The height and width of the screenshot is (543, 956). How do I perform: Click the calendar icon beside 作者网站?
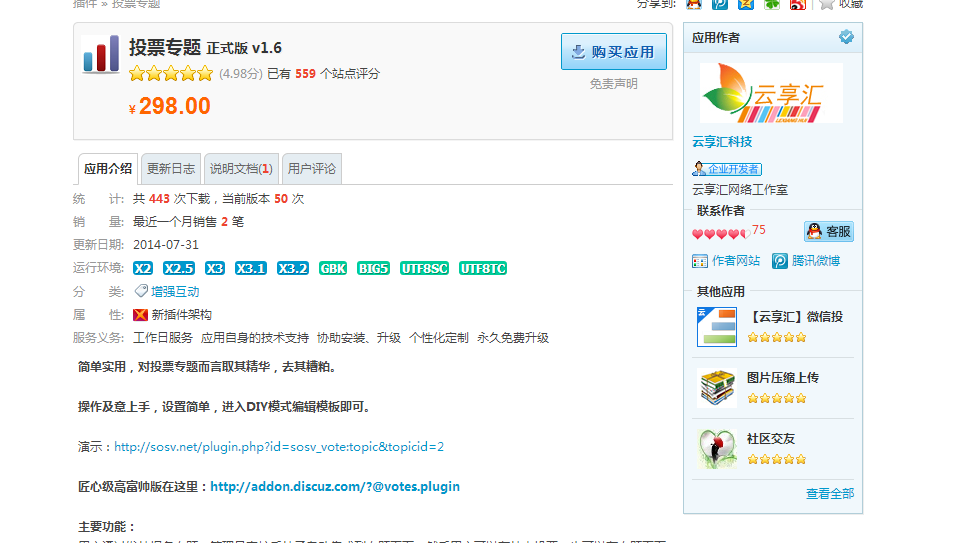tap(700, 261)
